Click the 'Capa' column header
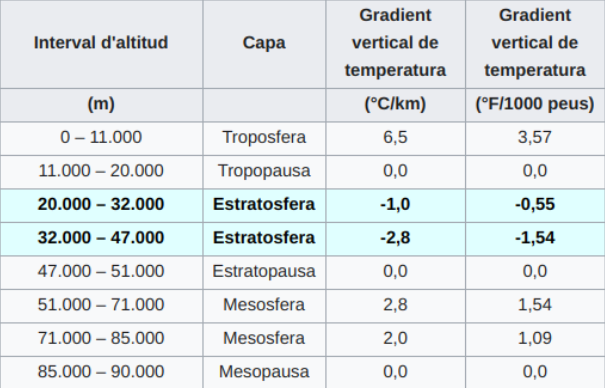This screenshot has height=388, width=605. click(264, 42)
